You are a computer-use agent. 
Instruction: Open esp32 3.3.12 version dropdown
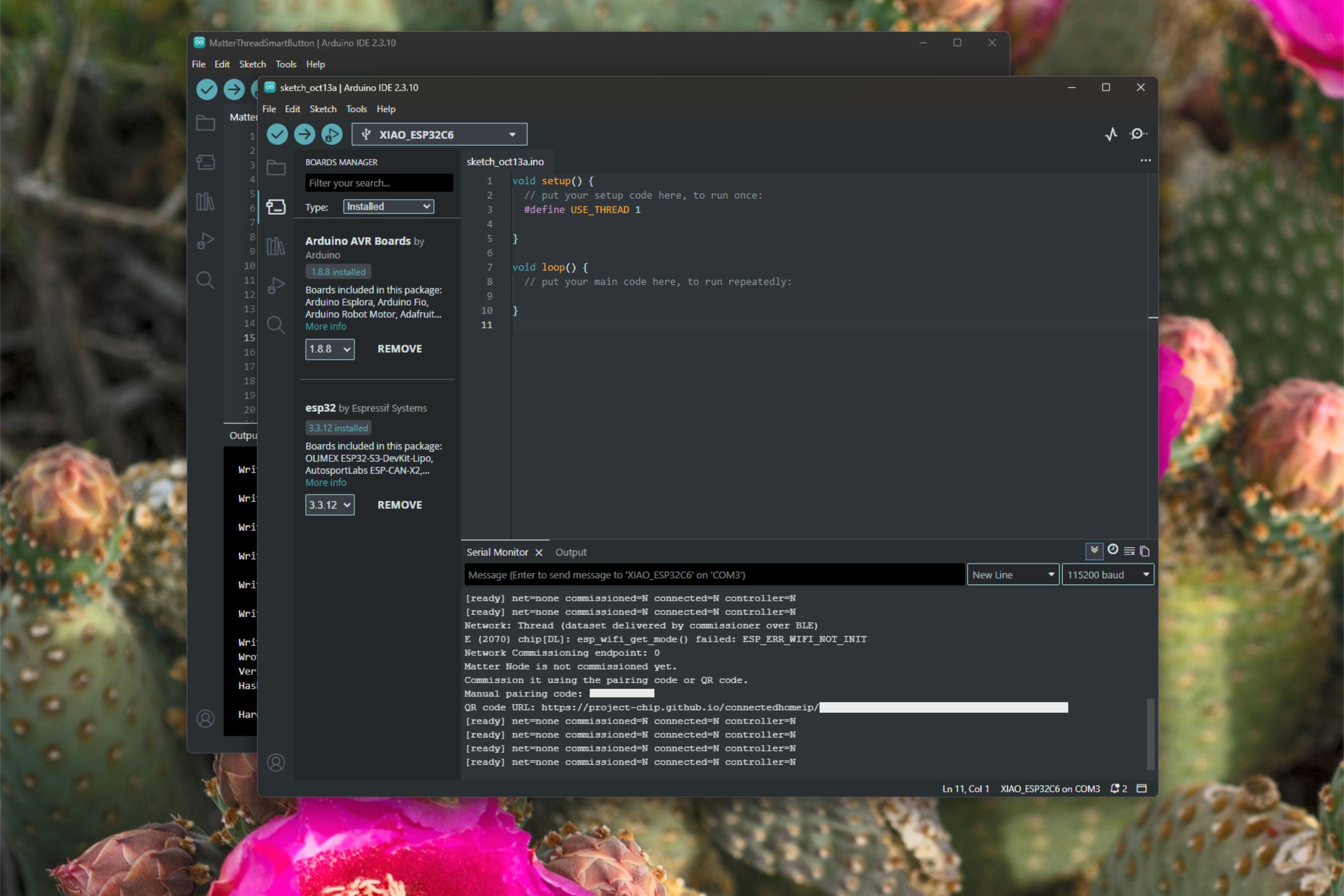pos(330,505)
